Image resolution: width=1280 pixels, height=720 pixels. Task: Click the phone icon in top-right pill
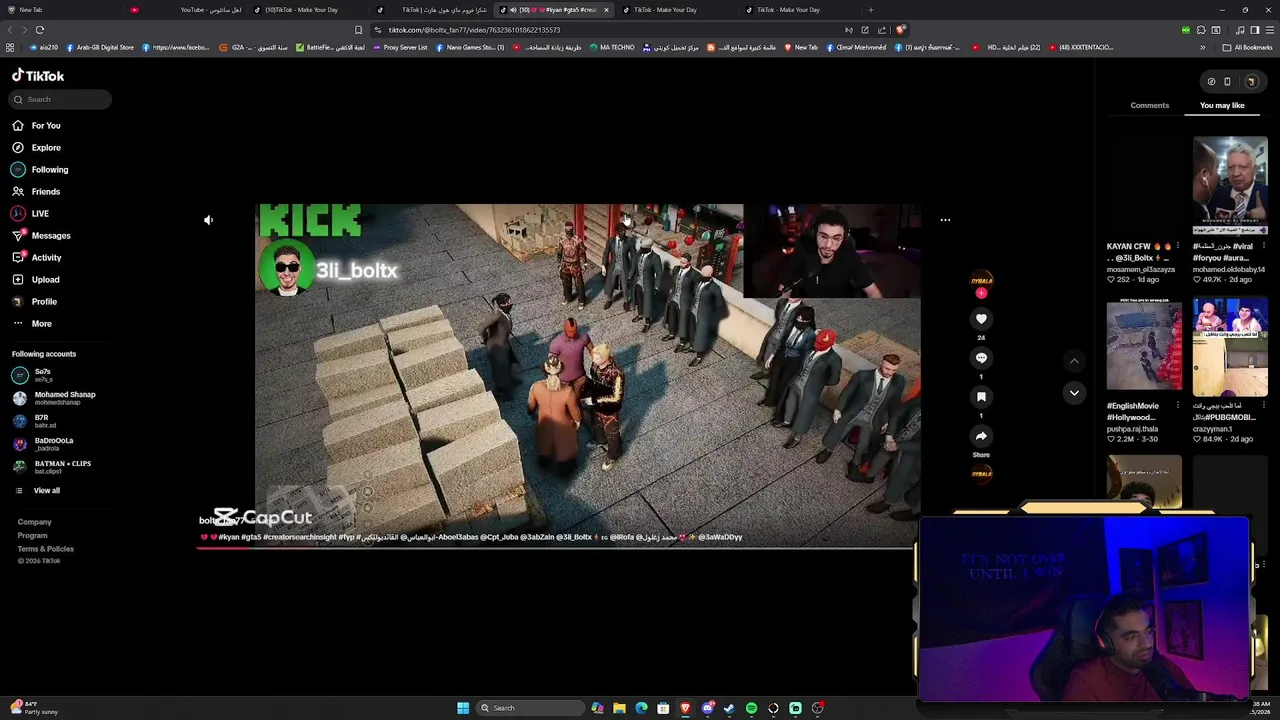1227,82
